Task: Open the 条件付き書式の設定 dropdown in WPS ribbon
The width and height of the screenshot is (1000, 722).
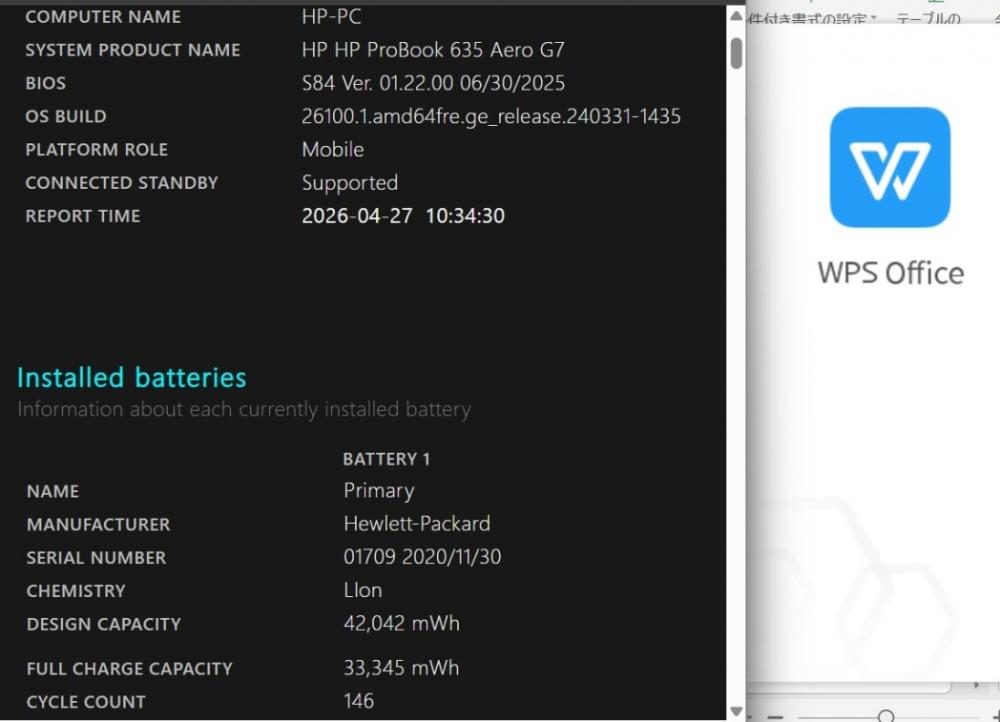Action: click(x=812, y=18)
